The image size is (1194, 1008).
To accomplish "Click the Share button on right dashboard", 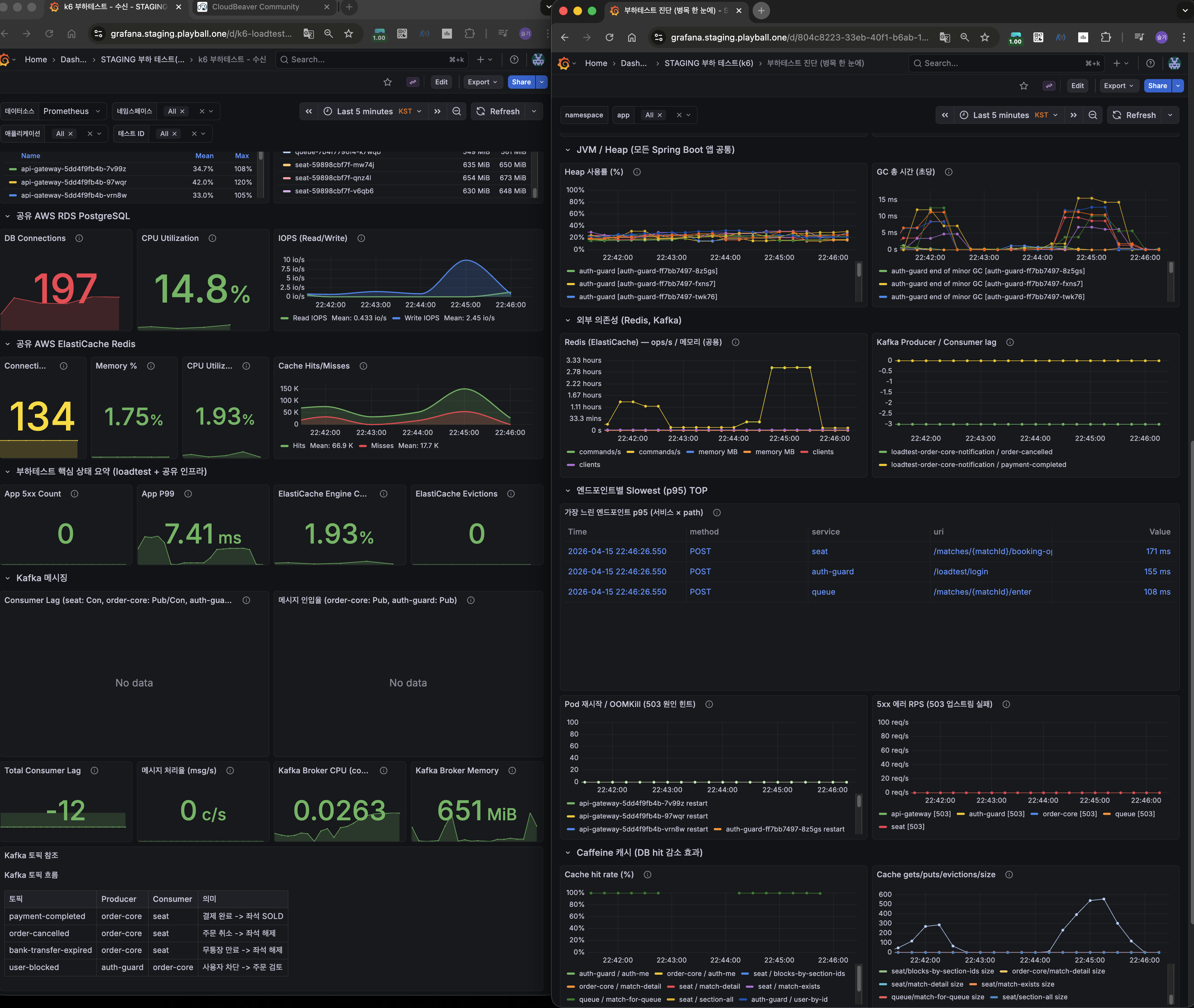I will pos(1157,86).
